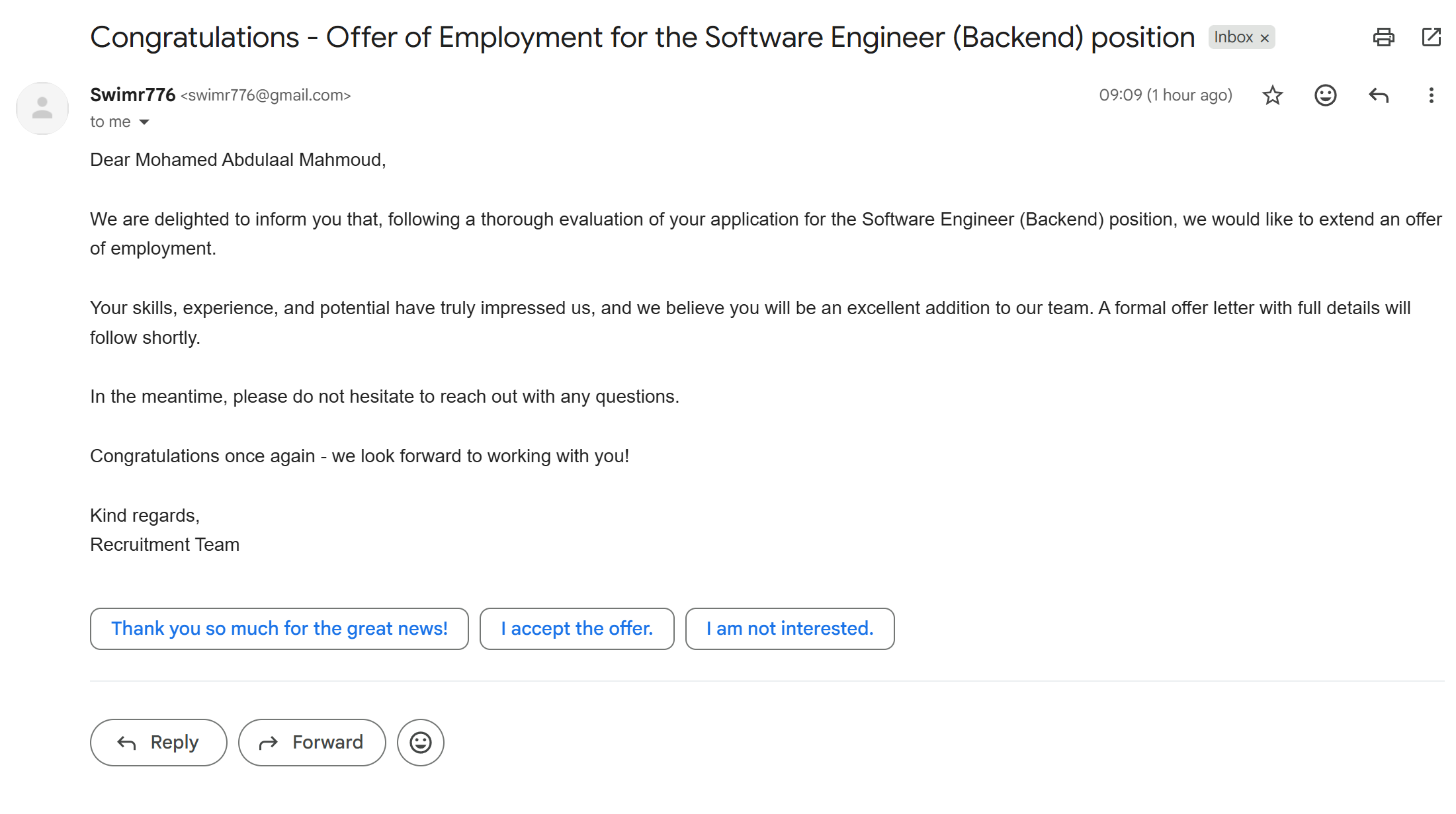
Task: Click the email subject line heading
Action: tap(642, 38)
